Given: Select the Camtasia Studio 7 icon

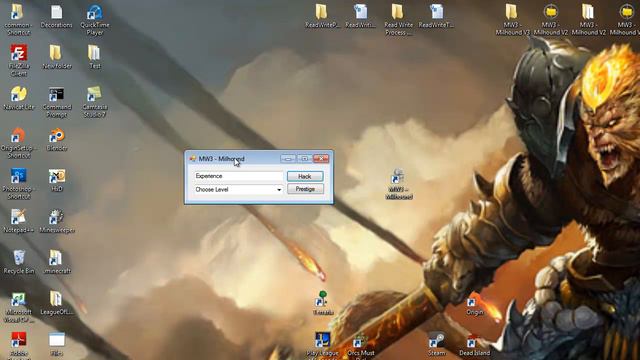Looking at the screenshot, I should click(95, 102).
